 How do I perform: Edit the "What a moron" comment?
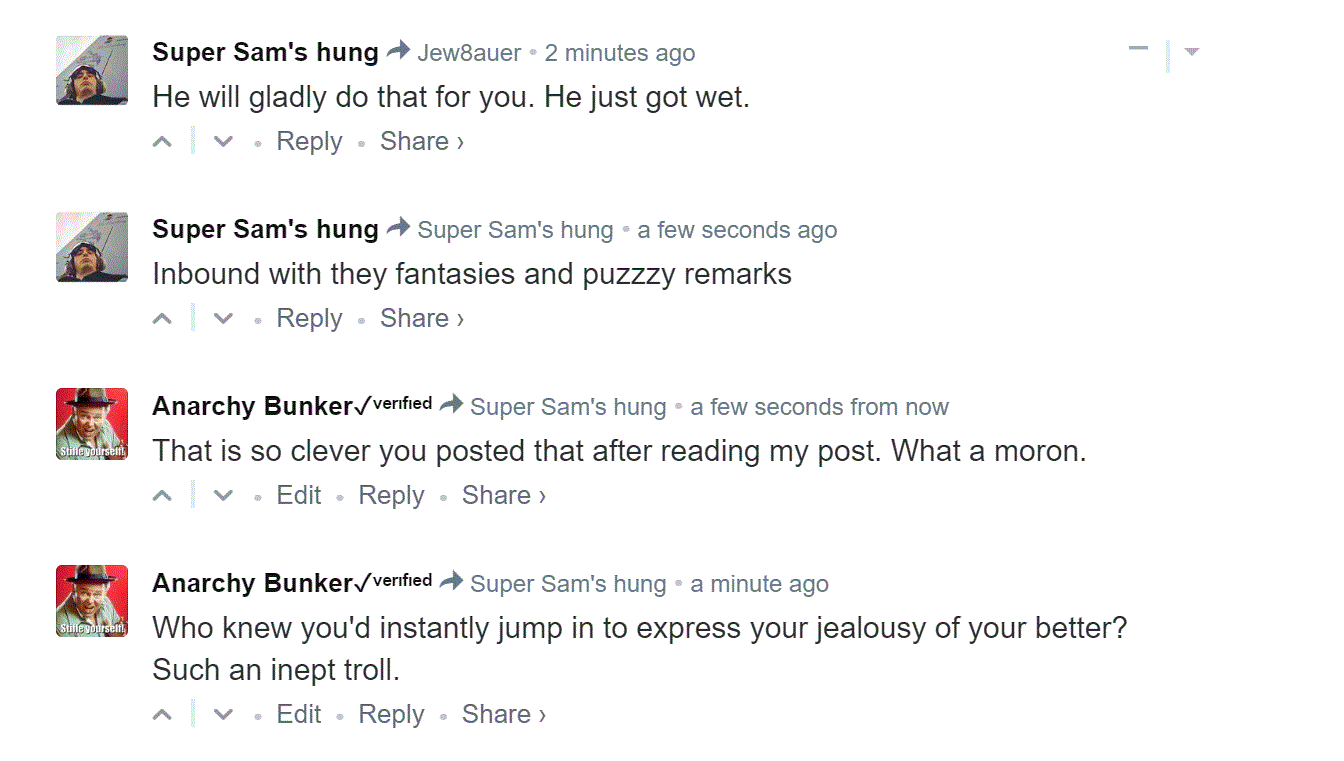(299, 496)
